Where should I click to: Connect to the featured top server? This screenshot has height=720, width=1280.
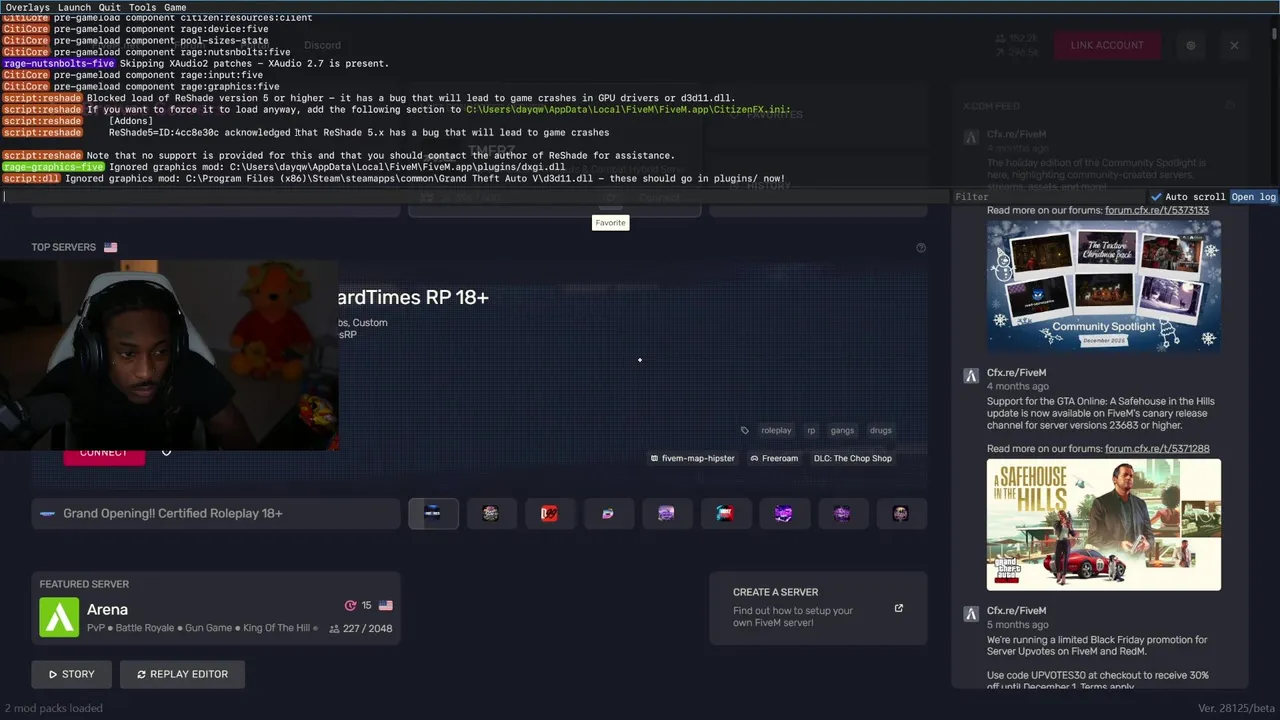[104, 453]
